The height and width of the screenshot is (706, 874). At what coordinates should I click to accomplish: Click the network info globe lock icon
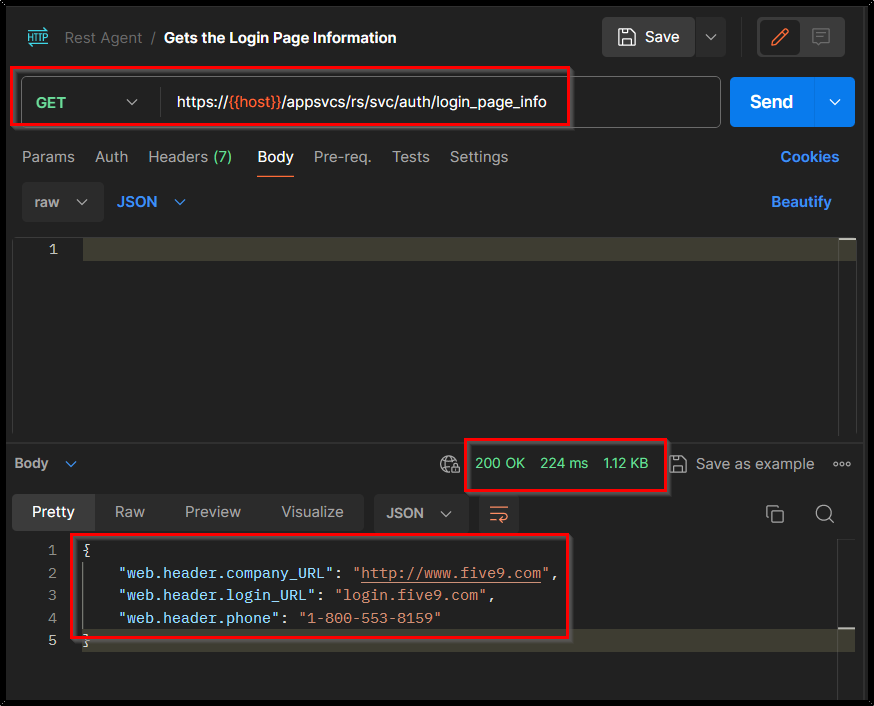coord(450,464)
